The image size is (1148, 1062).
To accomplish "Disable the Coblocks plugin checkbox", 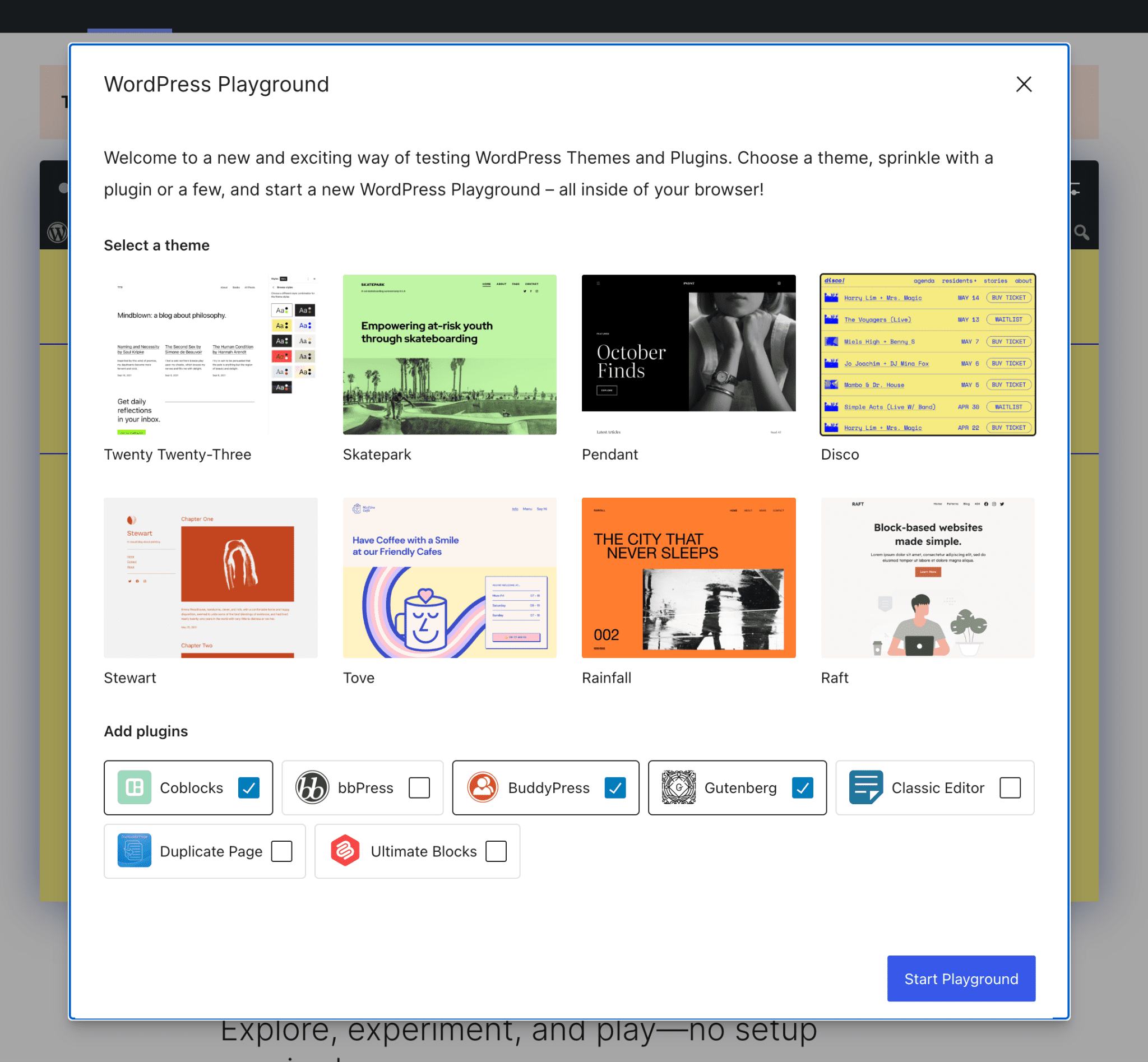I will click(248, 787).
